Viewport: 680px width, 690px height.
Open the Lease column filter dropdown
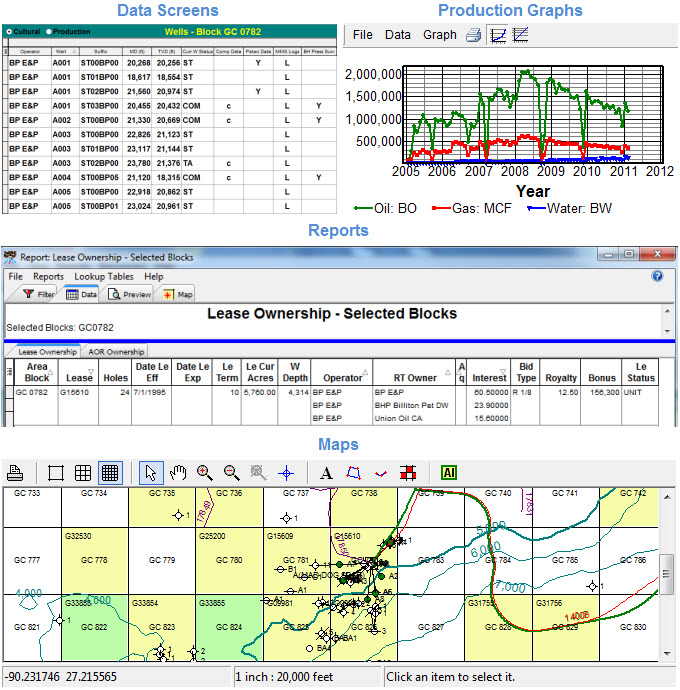pos(91,371)
